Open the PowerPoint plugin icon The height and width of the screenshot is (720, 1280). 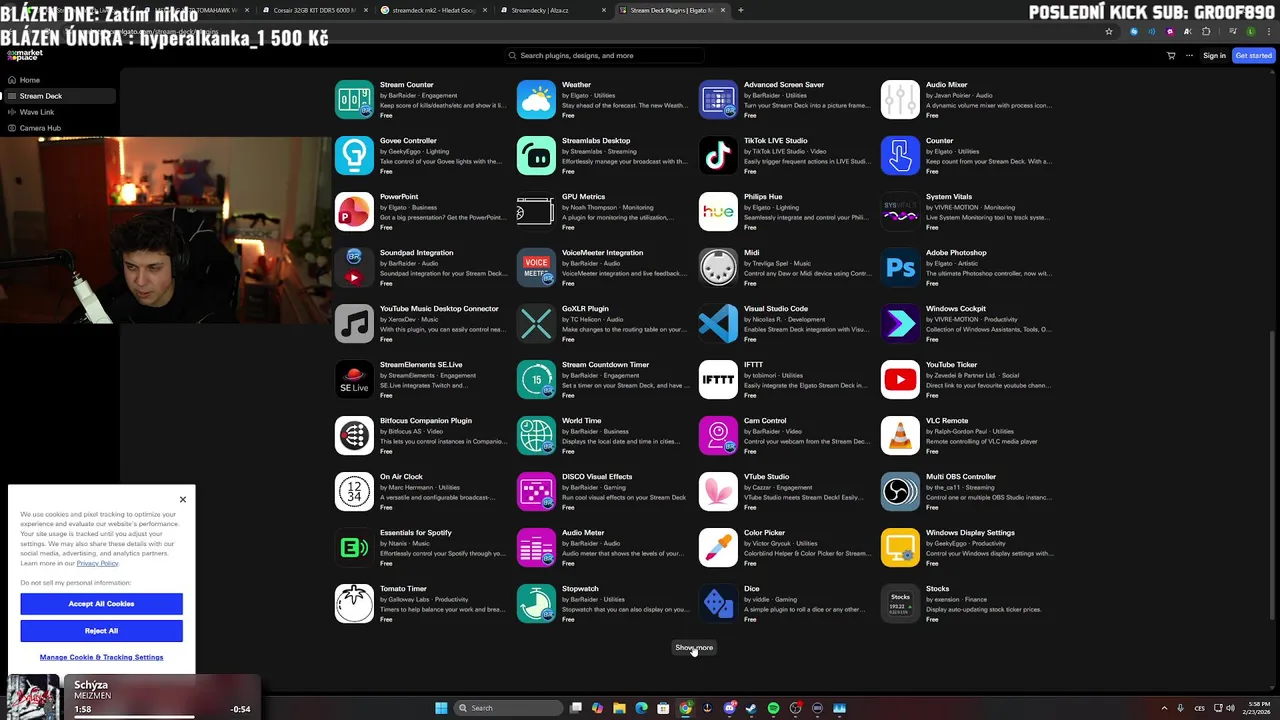click(x=354, y=211)
